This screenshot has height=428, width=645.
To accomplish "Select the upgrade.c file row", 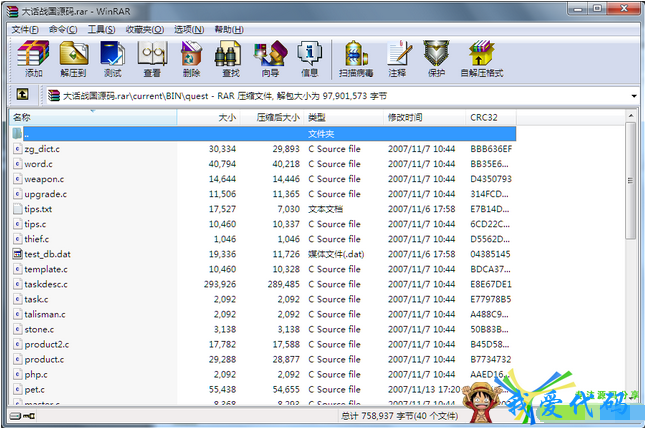I will tap(263, 194).
